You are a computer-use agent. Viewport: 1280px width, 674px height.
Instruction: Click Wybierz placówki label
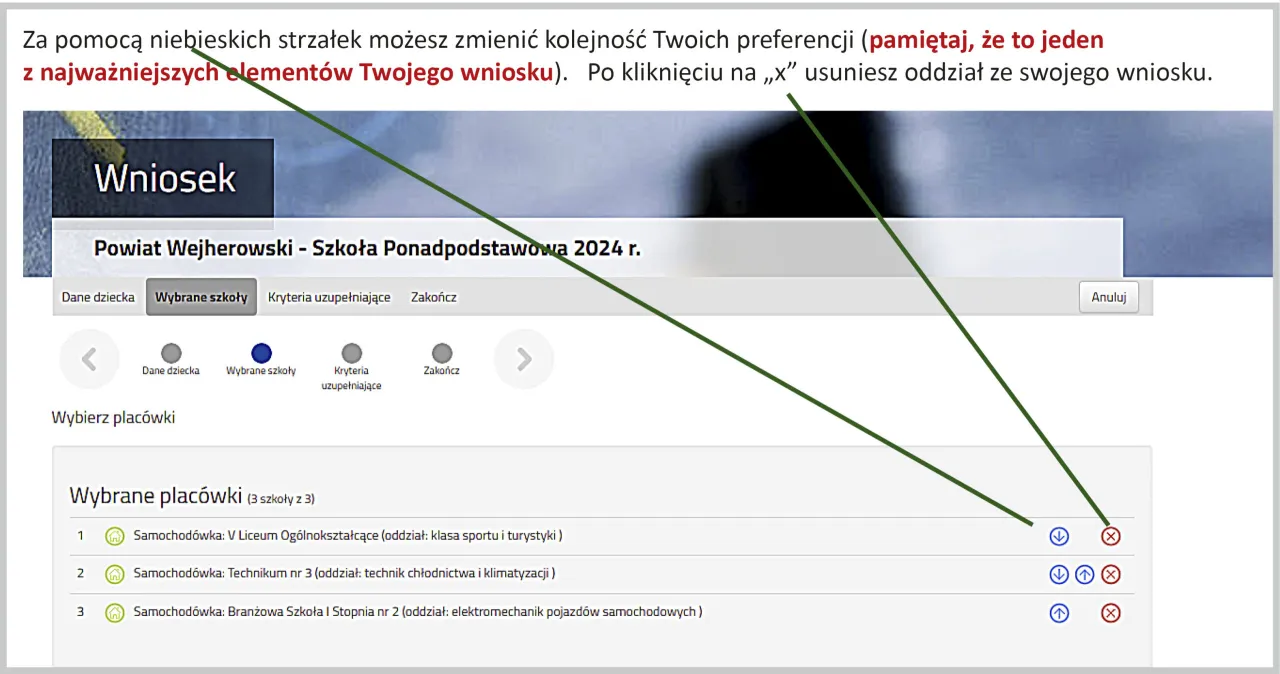click(113, 418)
